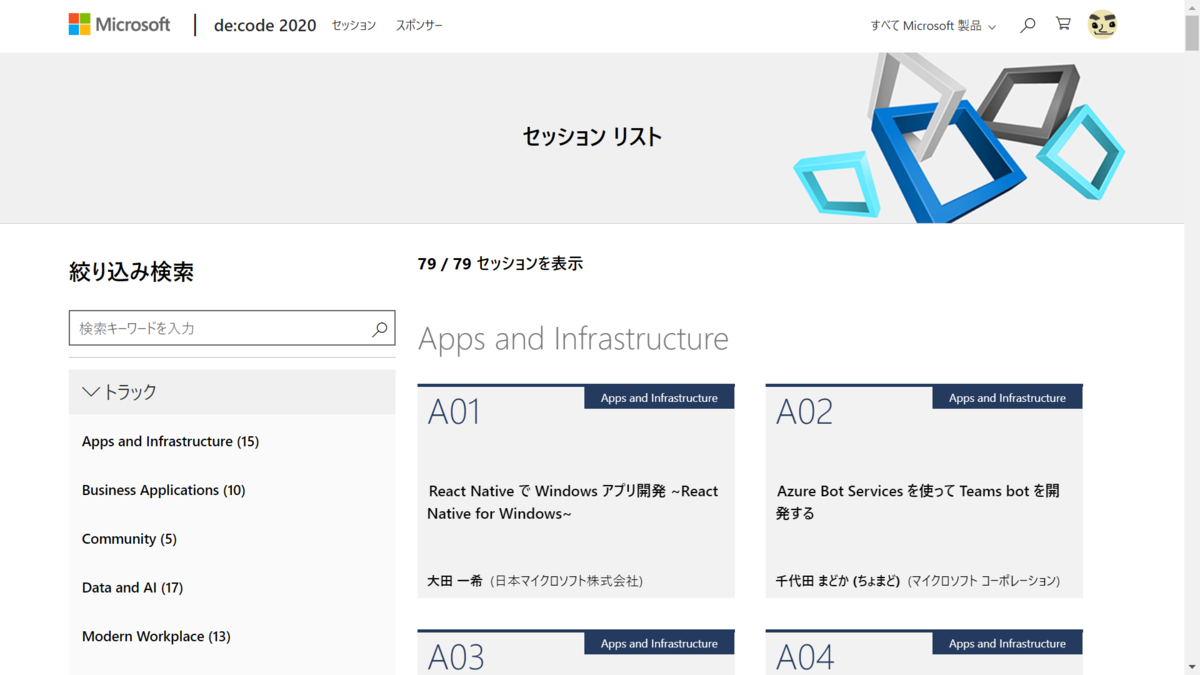Click the Microsoft logo
Viewport: 1200px width, 675px height.
click(119, 25)
